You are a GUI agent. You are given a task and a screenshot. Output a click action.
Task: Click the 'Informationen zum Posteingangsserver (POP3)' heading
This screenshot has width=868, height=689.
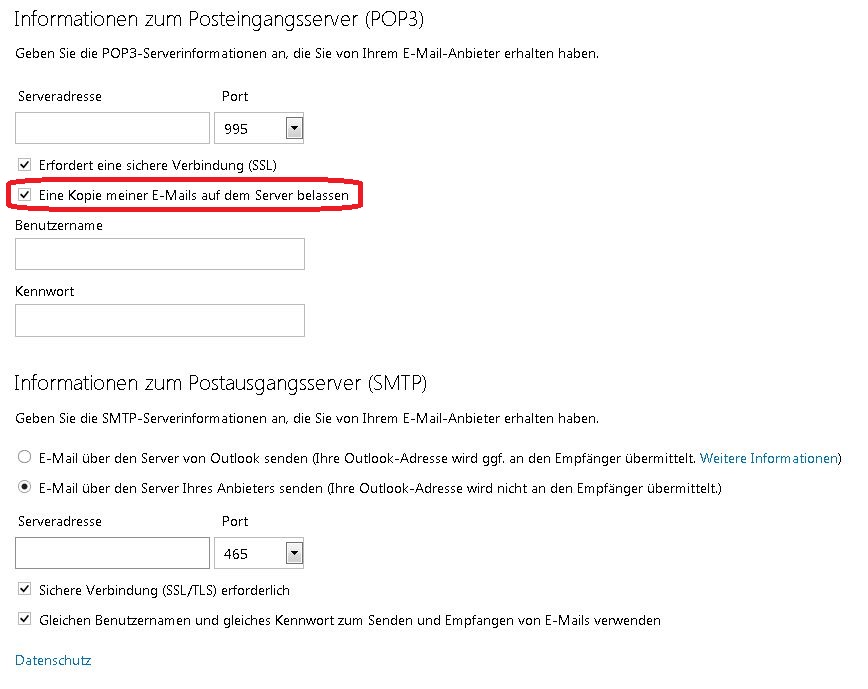tap(219, 19)
